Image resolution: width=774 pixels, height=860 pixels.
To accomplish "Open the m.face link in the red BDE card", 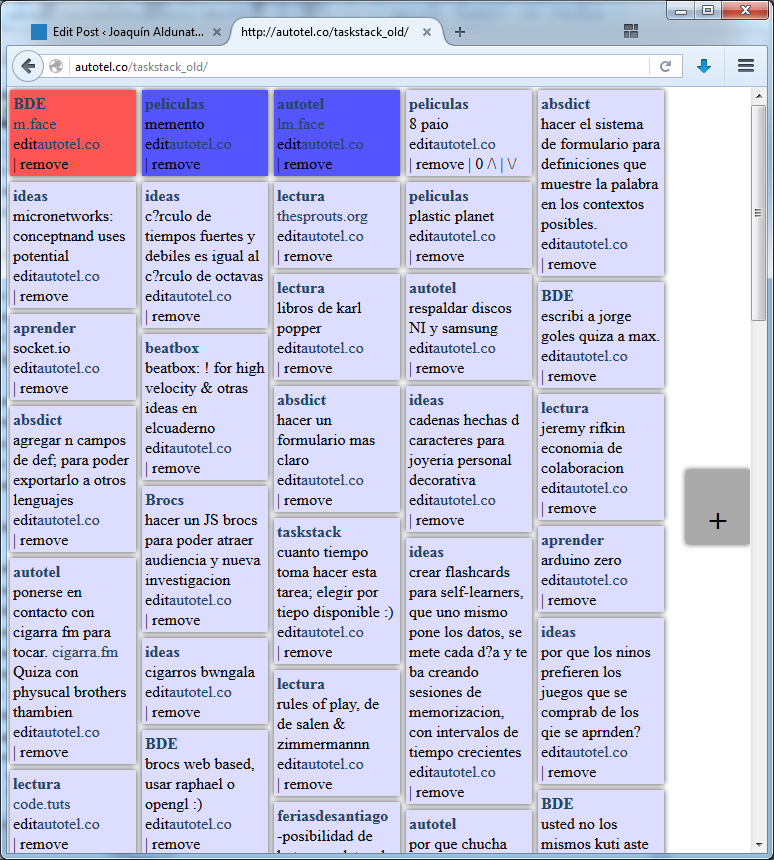I will tap(35, 124).
